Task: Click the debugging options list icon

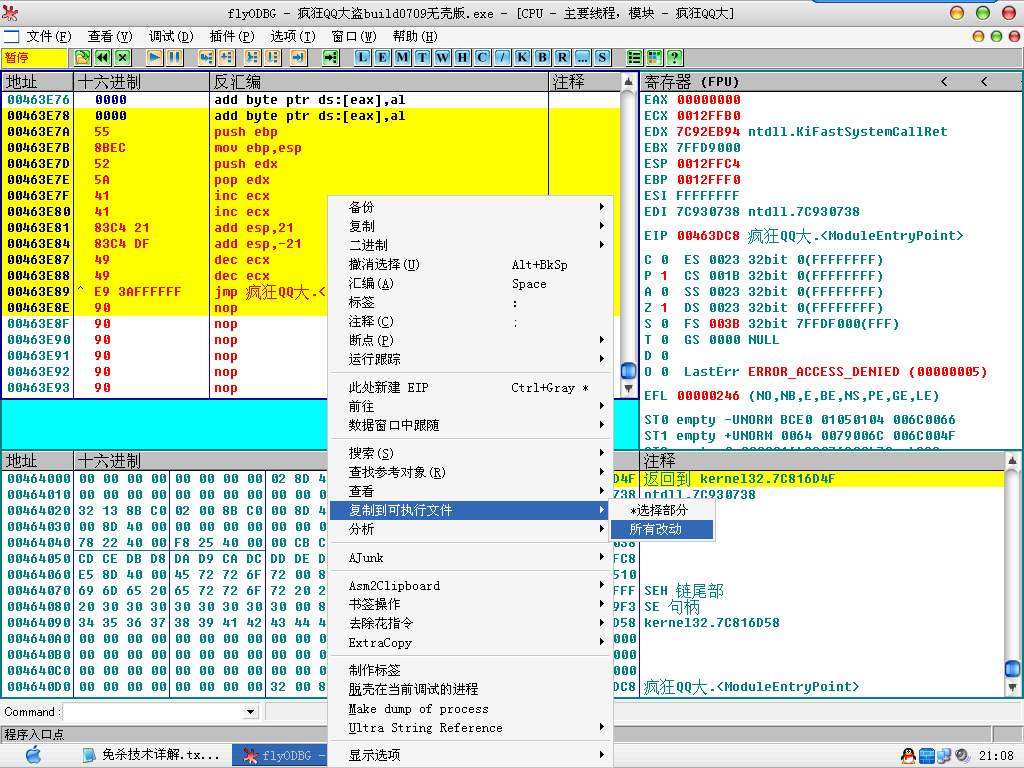Action: click(634, 57)
